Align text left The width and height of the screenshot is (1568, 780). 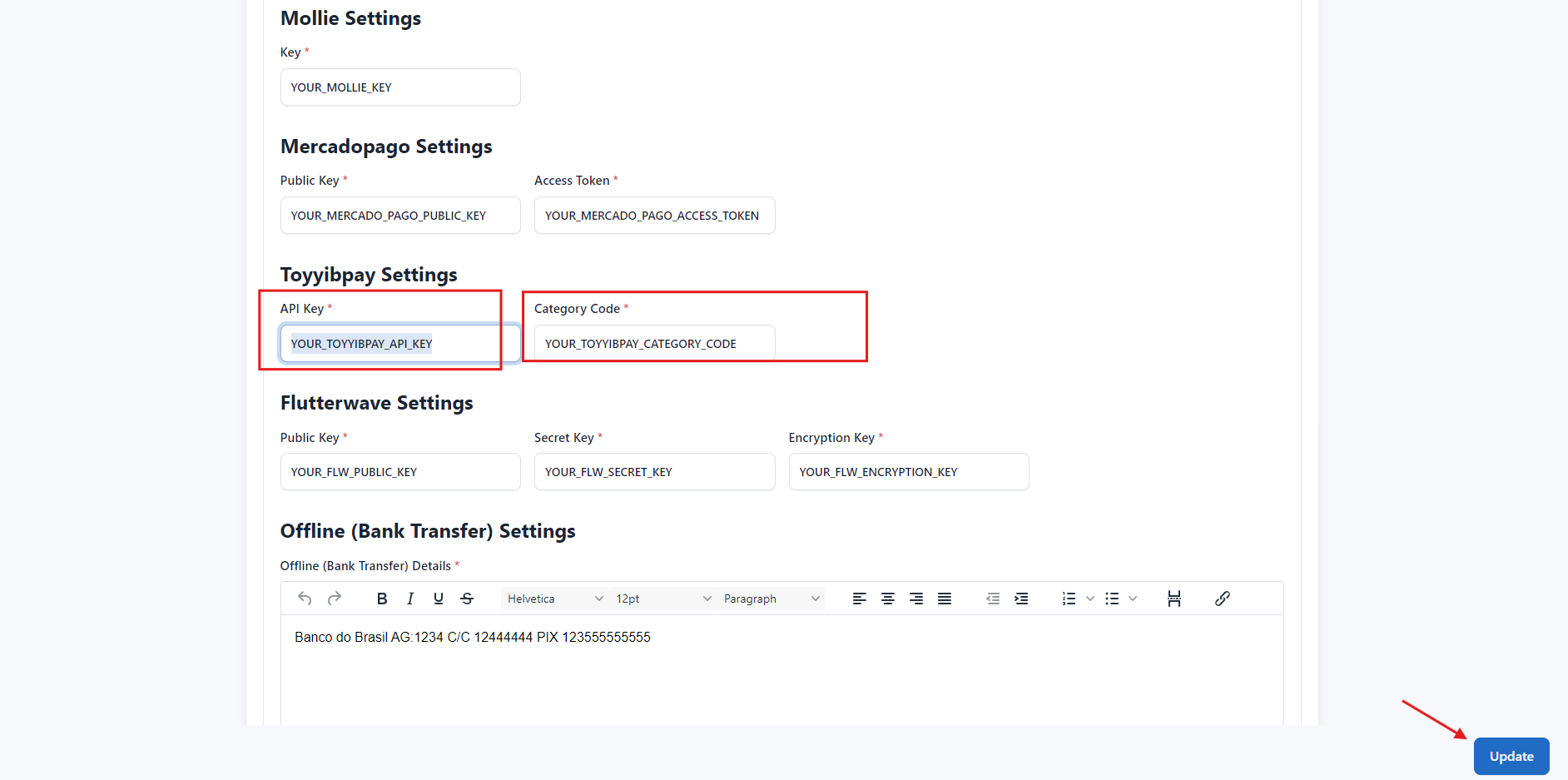[860, 599]
